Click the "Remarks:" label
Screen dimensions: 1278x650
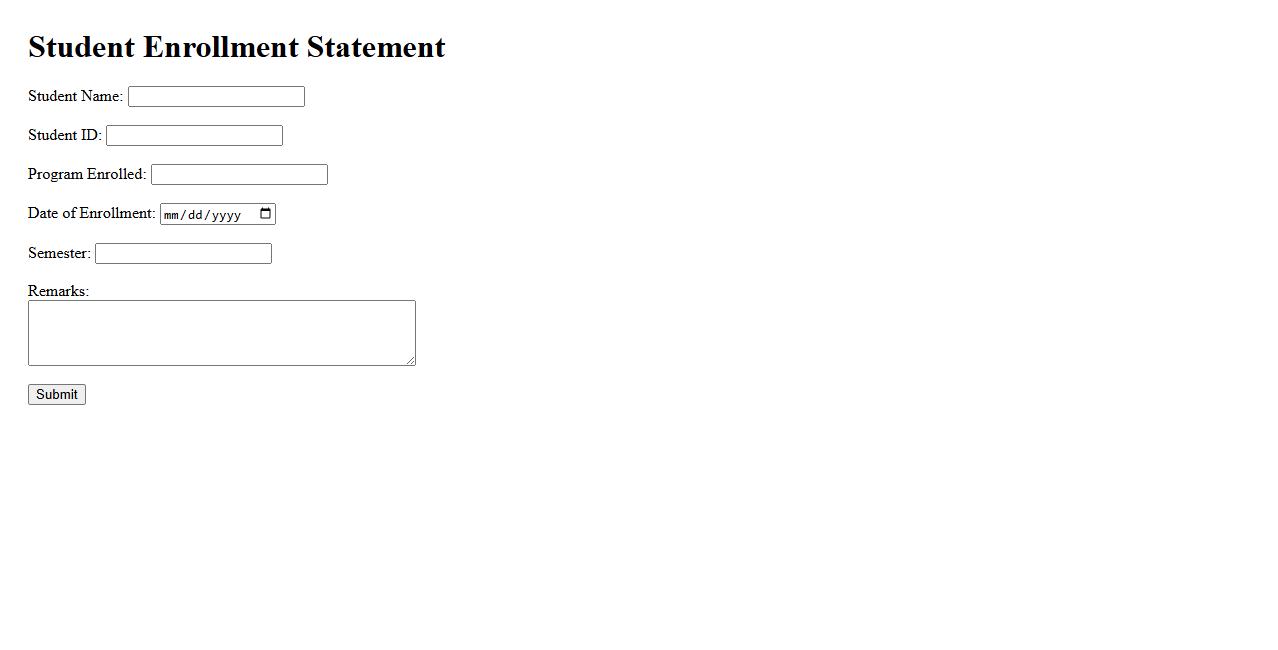tap(58, 291)
